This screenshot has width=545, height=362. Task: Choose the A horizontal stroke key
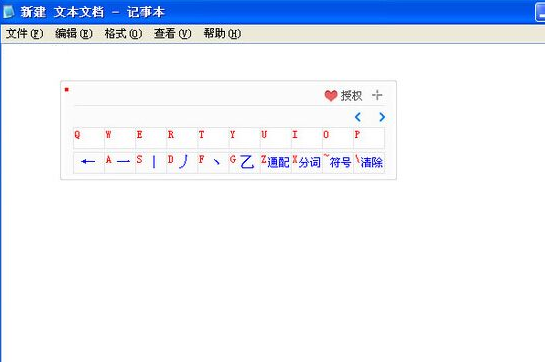(120, 162)
